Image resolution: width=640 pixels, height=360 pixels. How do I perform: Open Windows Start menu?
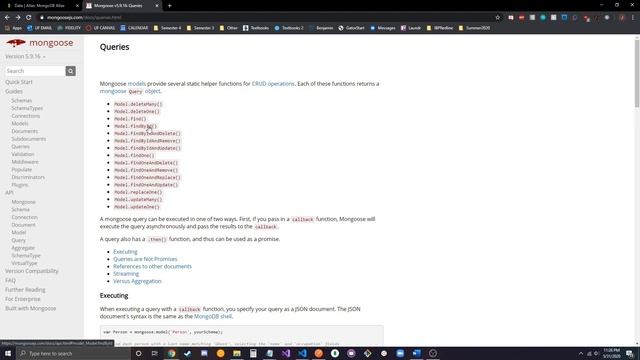7,353
